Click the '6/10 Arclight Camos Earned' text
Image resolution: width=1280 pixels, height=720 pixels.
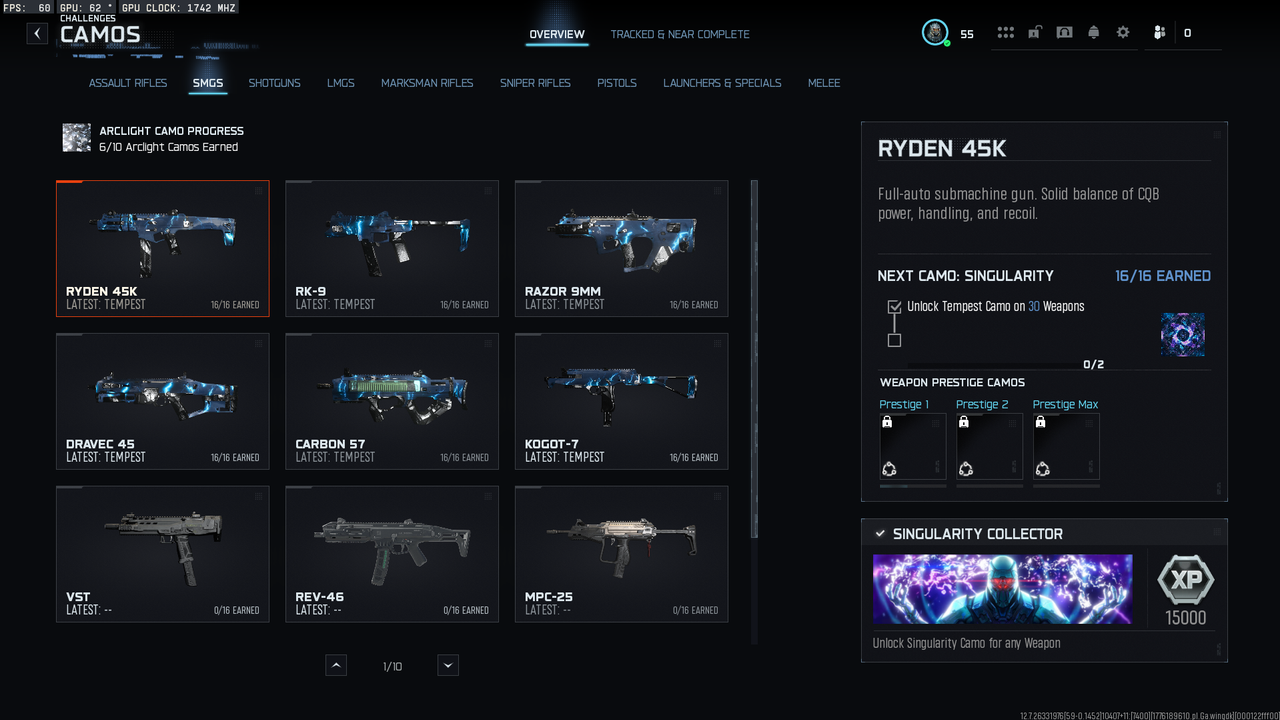tap(169, 147)
